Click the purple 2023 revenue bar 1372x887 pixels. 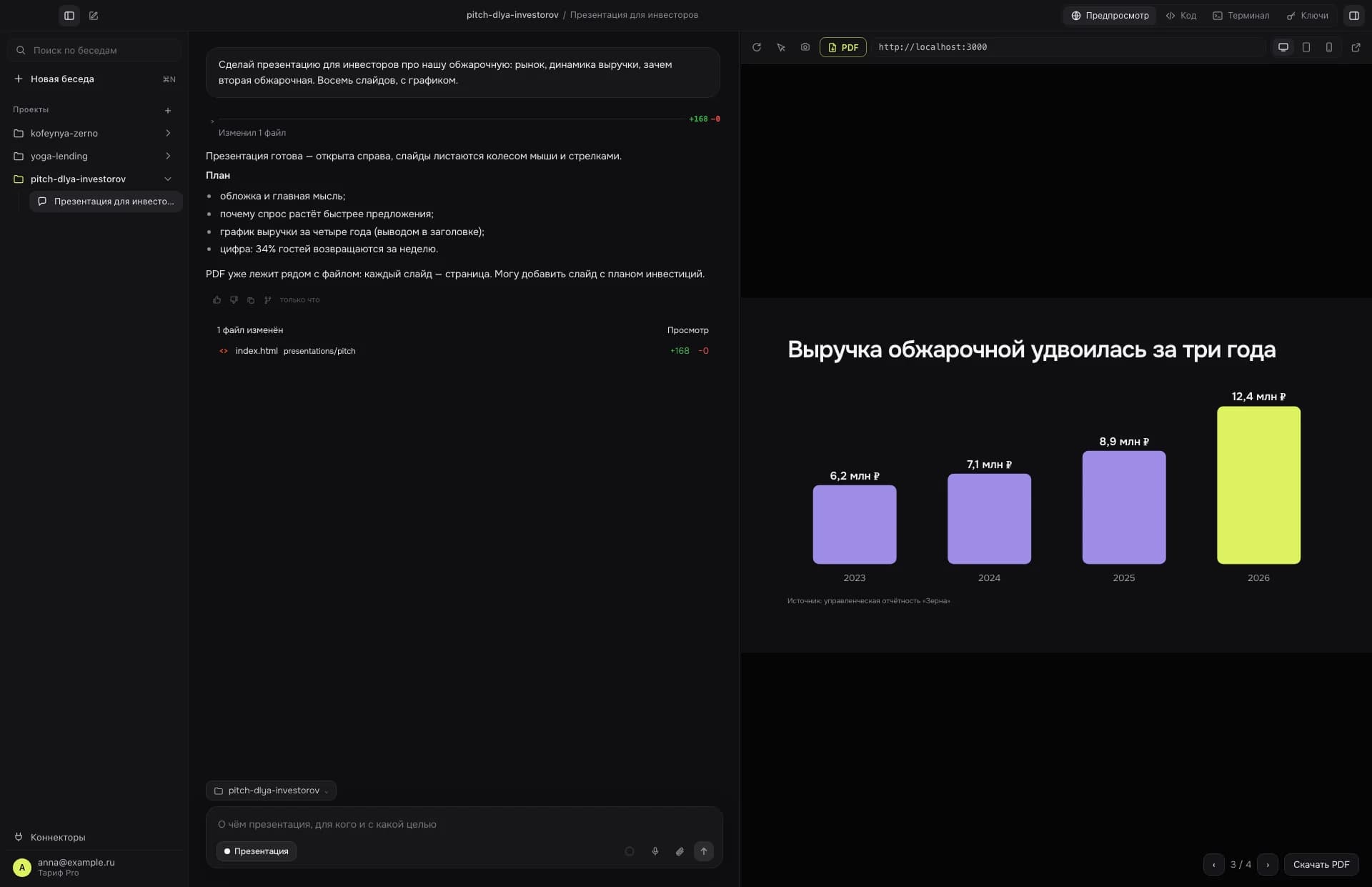tap(854, 525)
